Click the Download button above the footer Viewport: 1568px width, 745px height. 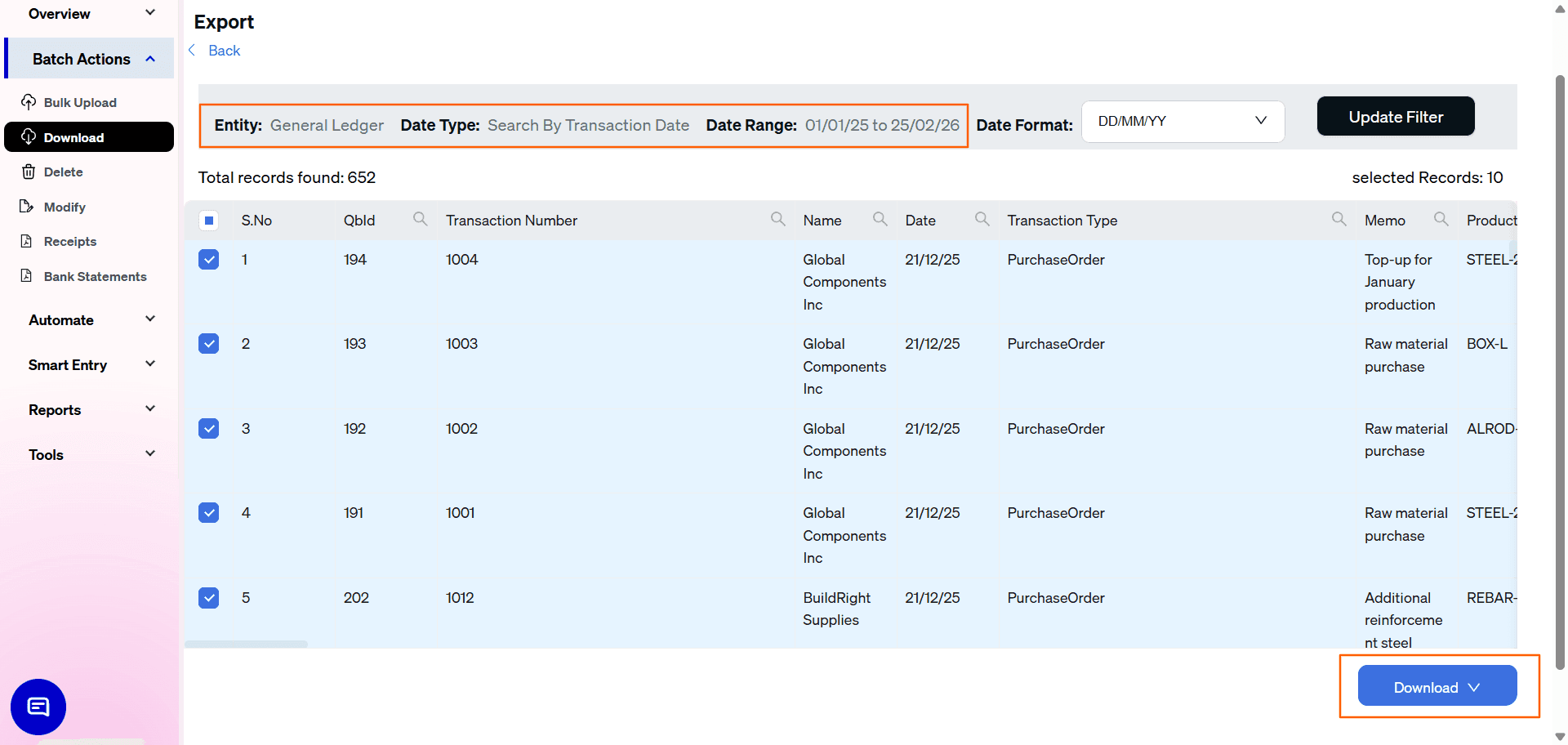[x=1436, y=686]
